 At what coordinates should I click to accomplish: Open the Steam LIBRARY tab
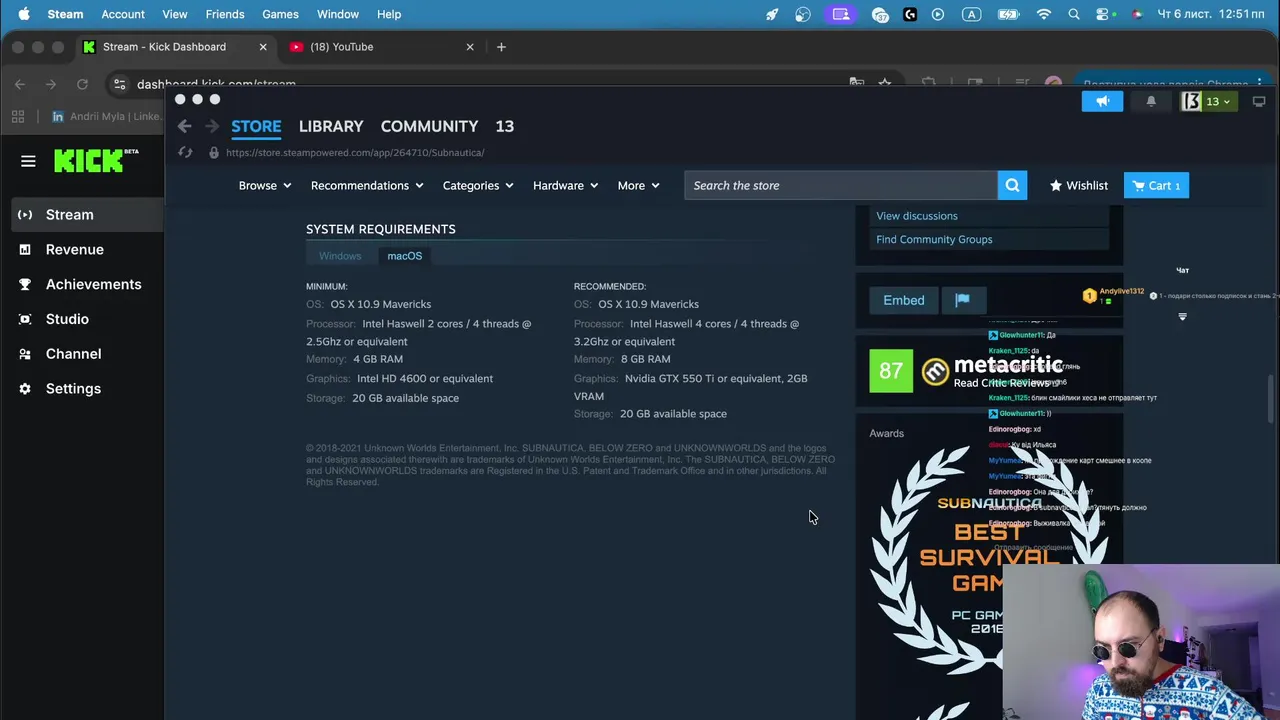click(331, 126)
